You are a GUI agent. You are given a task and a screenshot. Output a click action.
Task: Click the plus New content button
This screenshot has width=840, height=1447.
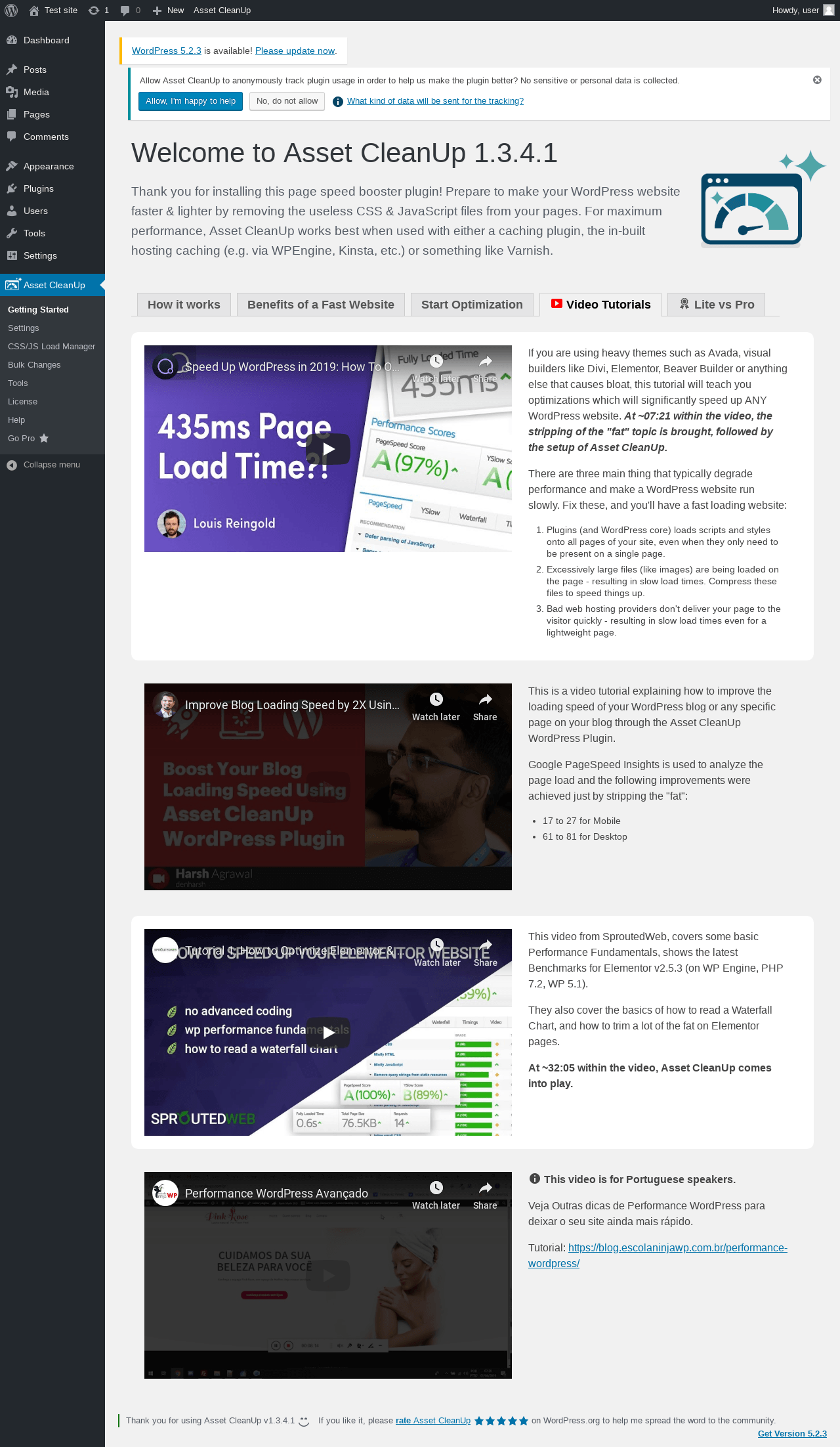[x=168, y=11]
